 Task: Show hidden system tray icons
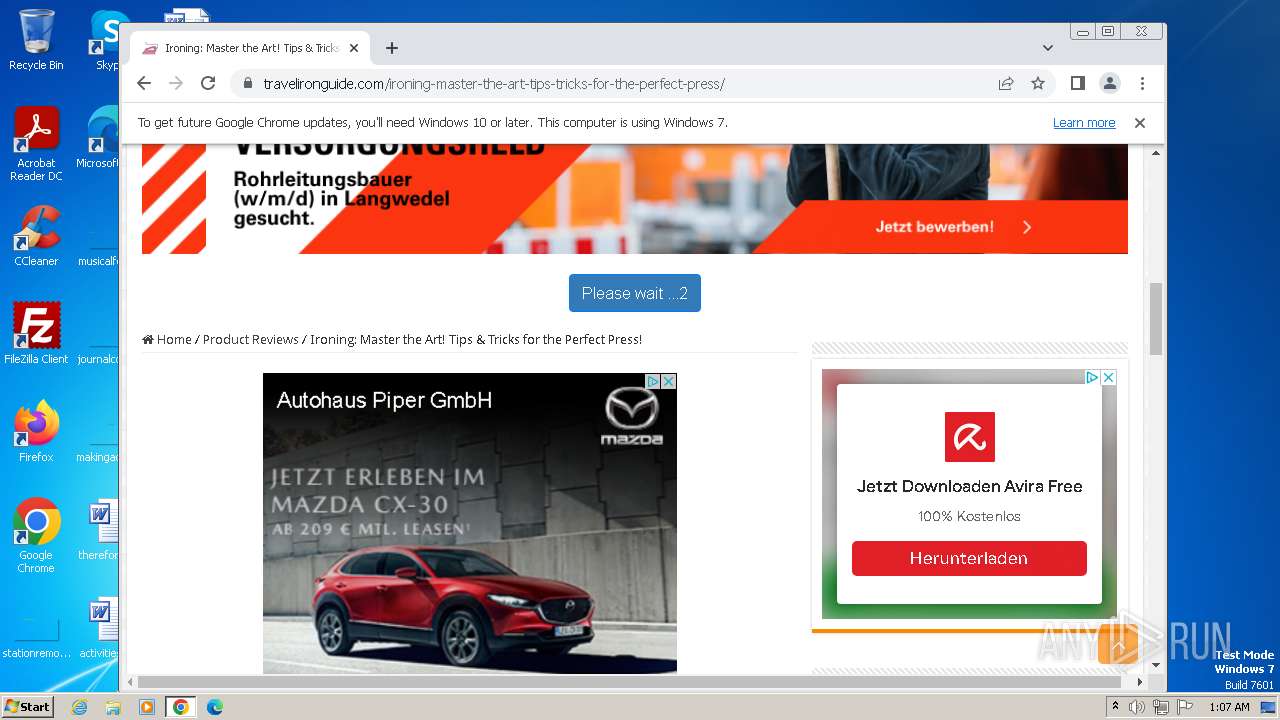click(x=1115, y=707)
